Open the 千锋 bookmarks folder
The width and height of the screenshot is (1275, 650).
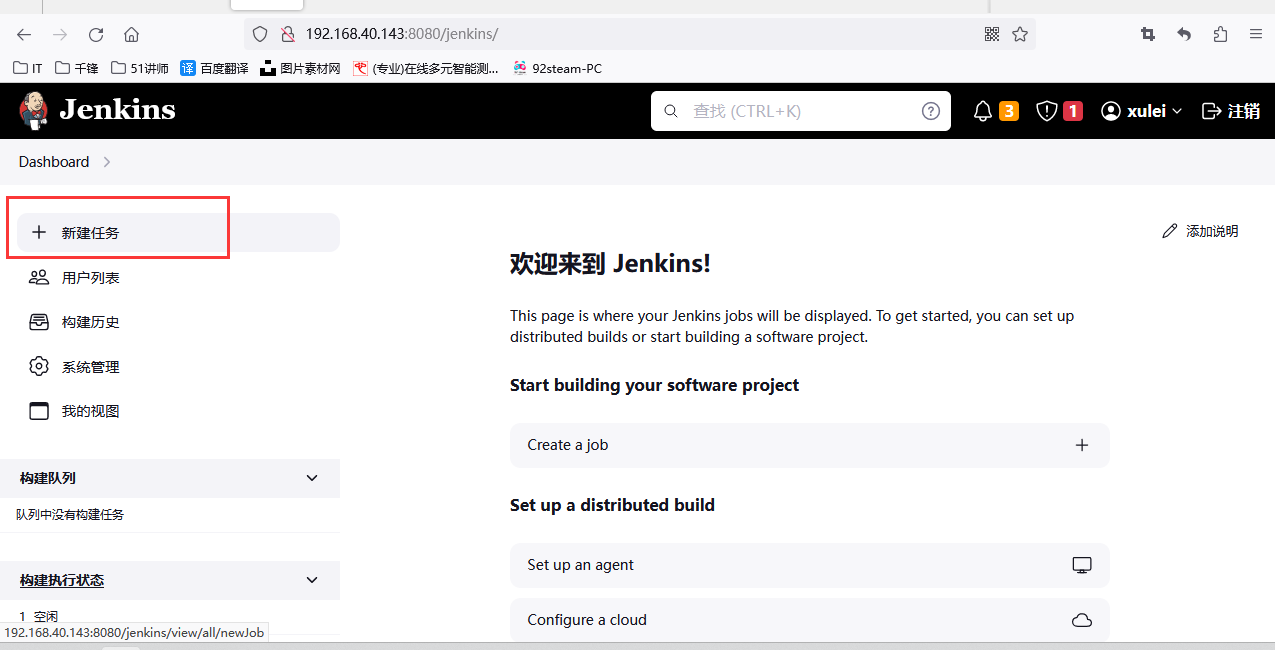(76, 68)
